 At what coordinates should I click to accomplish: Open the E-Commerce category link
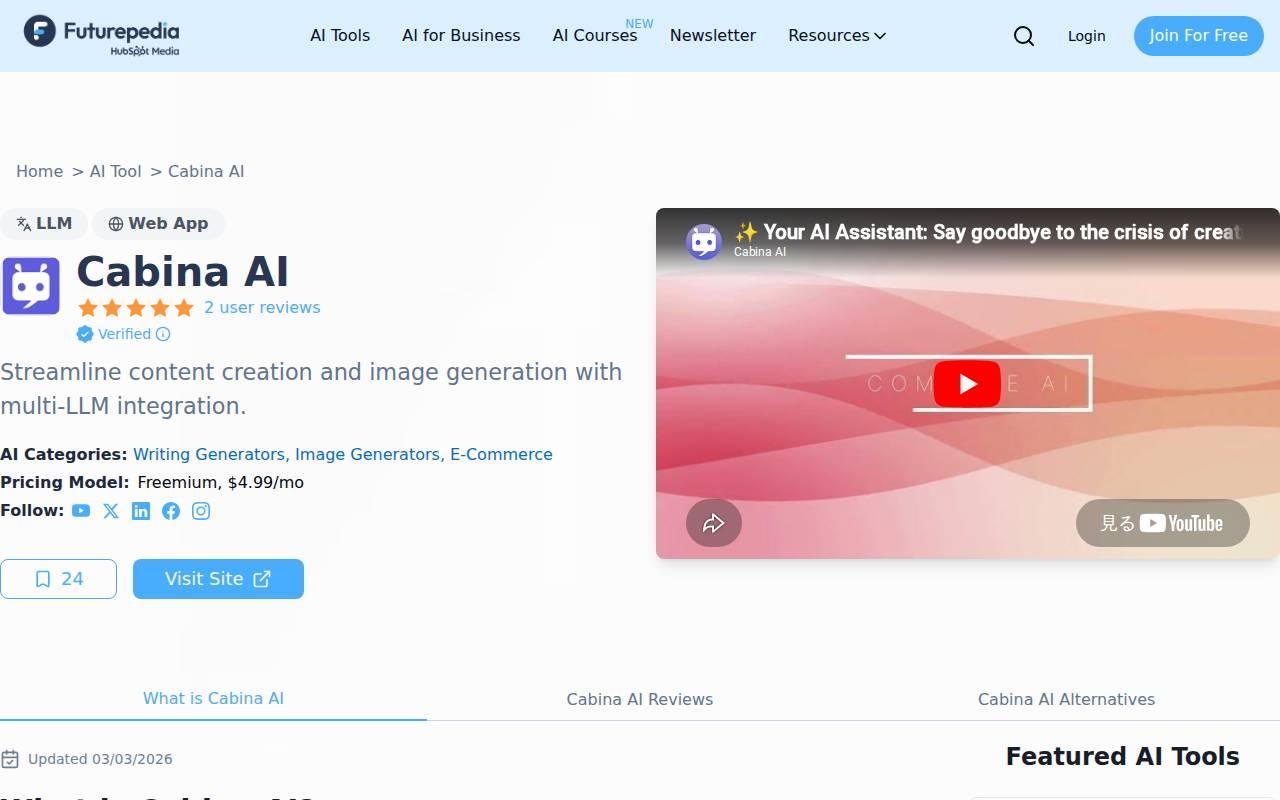tap(501, 454)
